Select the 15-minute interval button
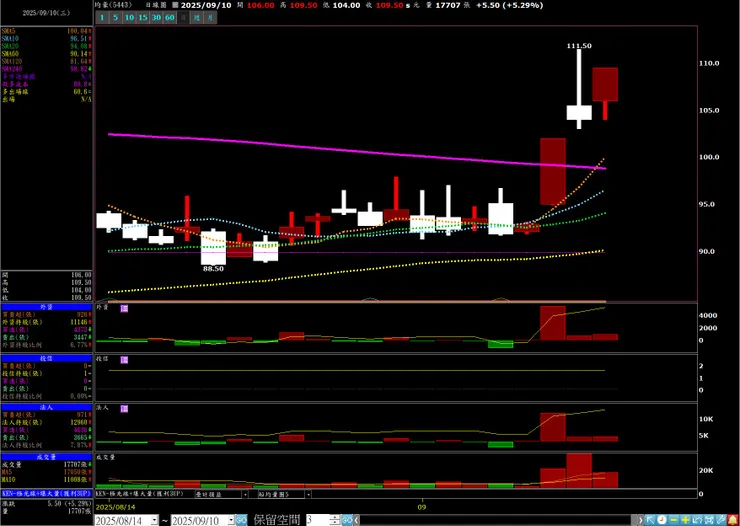The image size is (740, 526). [142, 18]
